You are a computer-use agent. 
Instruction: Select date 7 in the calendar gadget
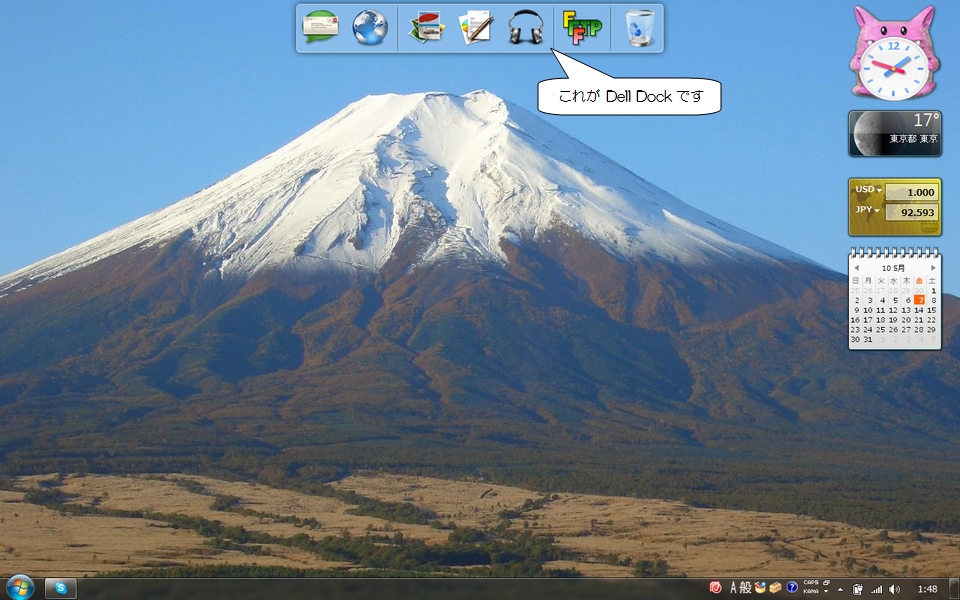click(919, 300)
